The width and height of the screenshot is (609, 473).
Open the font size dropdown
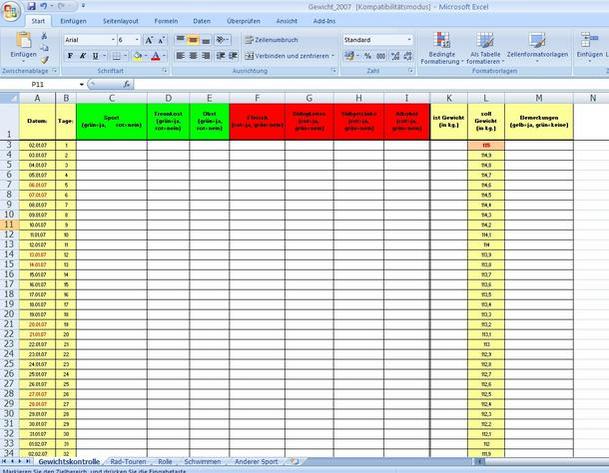pos(137,40)
